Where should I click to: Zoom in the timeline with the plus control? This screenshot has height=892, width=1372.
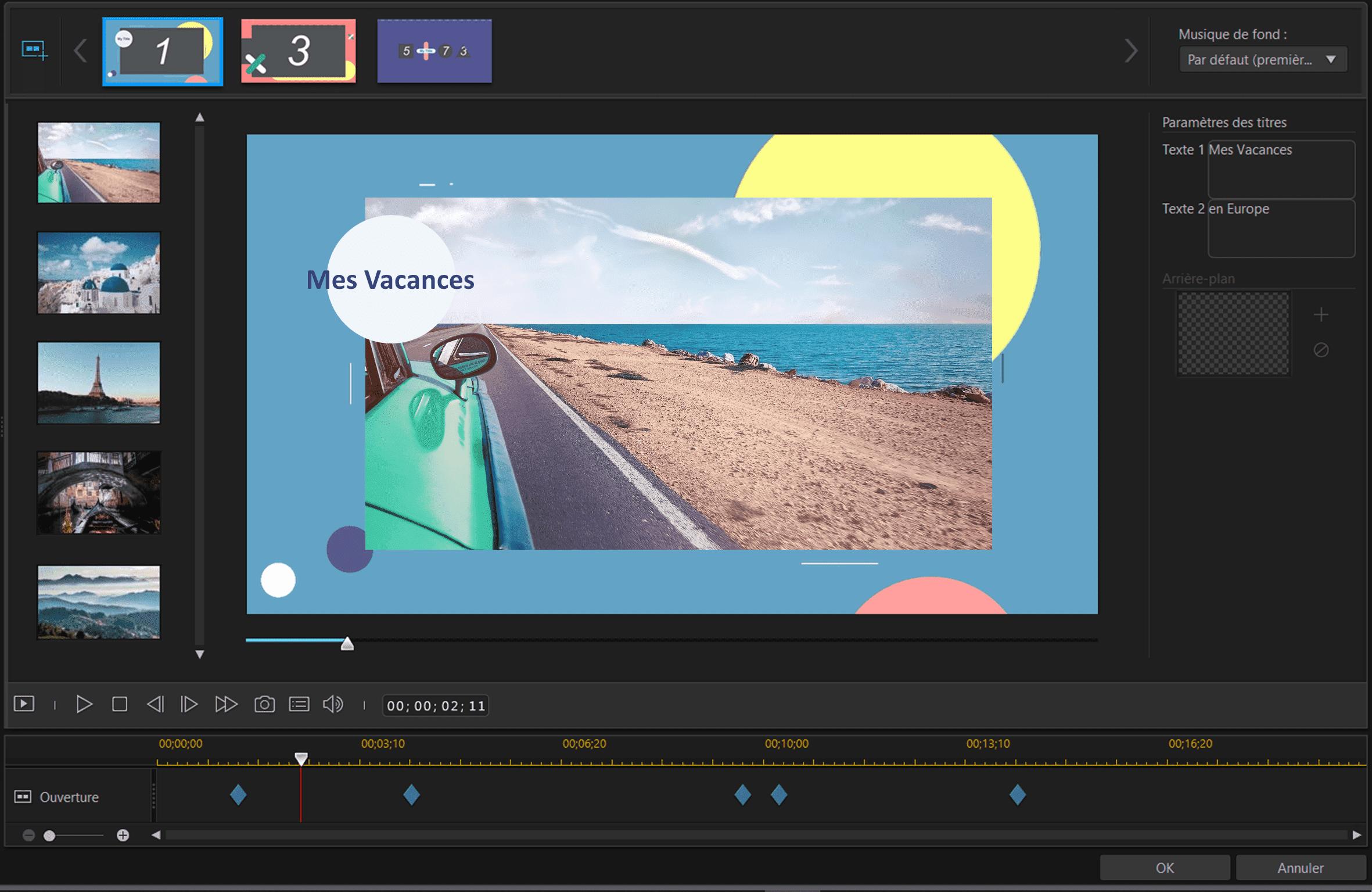coord(123,835)
